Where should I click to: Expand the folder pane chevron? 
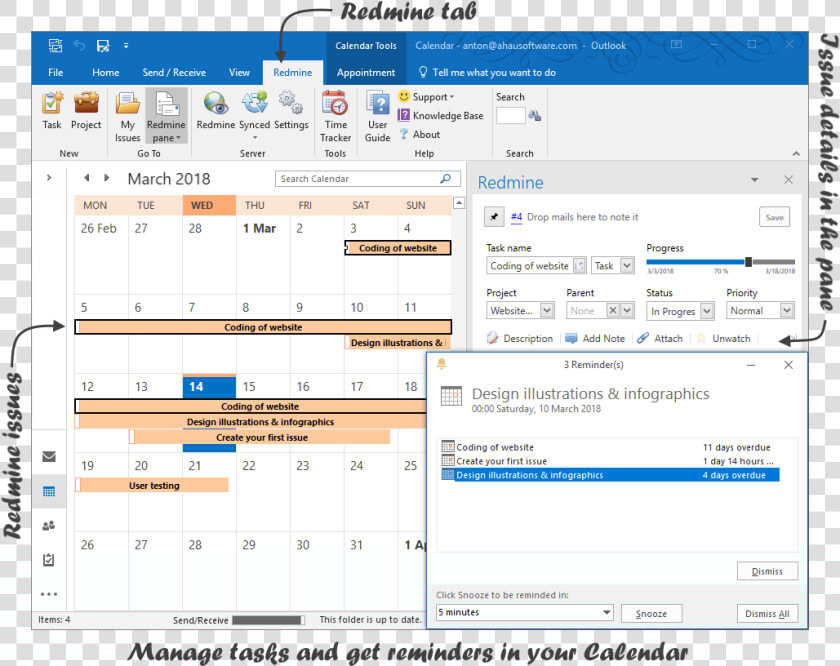pyautogui.click(x=49, y=177)
